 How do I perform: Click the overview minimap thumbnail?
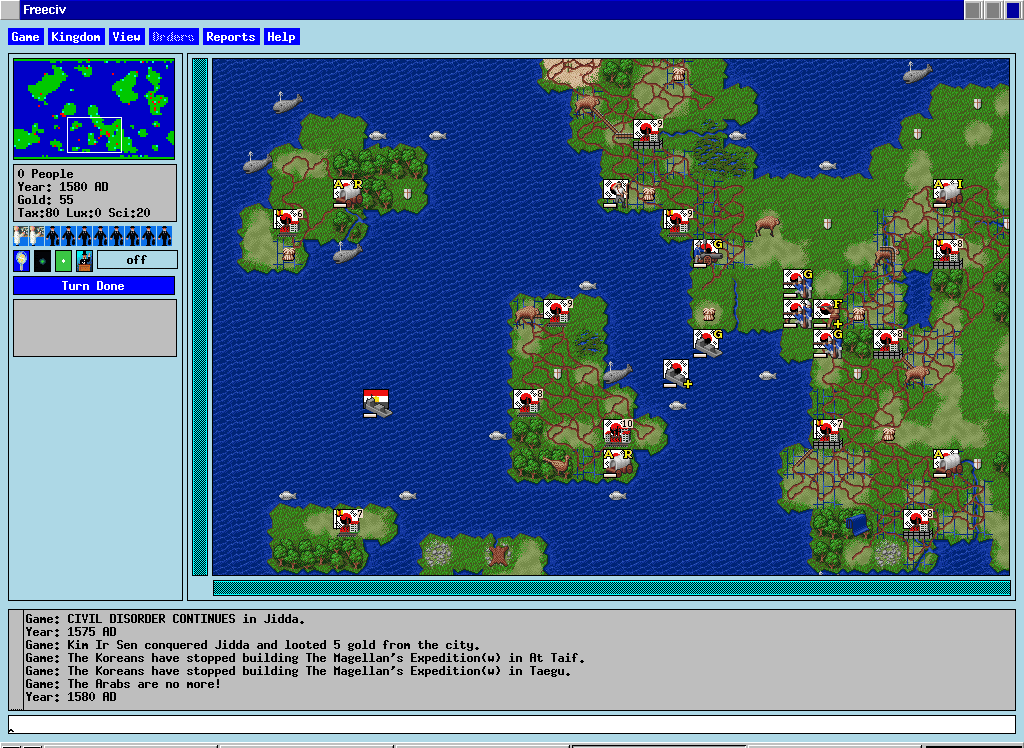(94, 108)
